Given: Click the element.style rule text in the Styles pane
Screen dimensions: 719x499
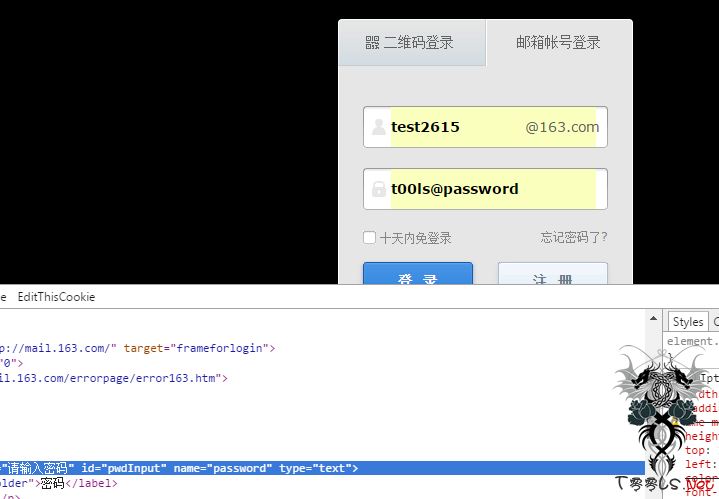Looking at the screenshot, I should pyautogui.click(x=692, y=341).
